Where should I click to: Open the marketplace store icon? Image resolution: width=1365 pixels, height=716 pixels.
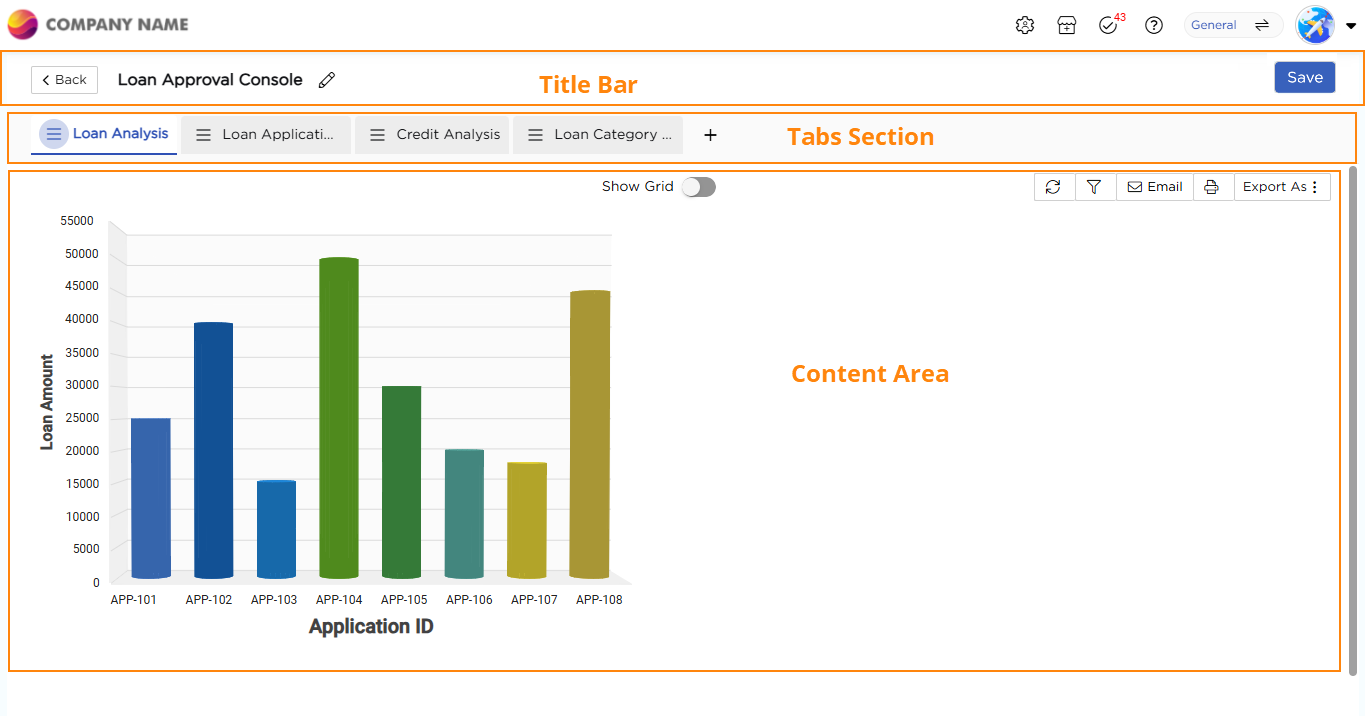point(1067,26)
